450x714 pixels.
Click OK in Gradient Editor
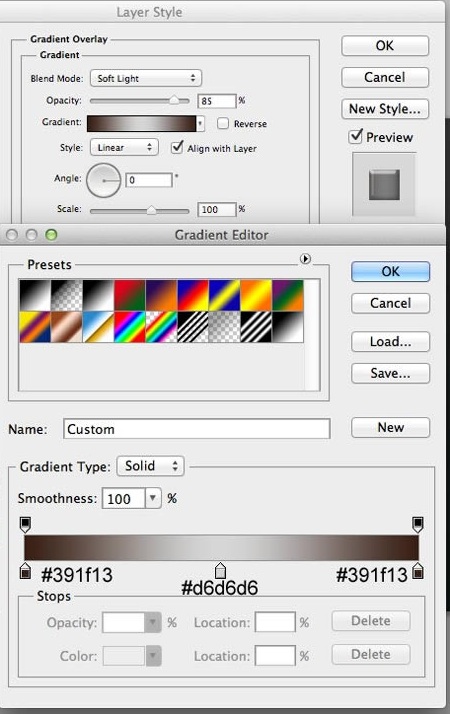(390, 271)
